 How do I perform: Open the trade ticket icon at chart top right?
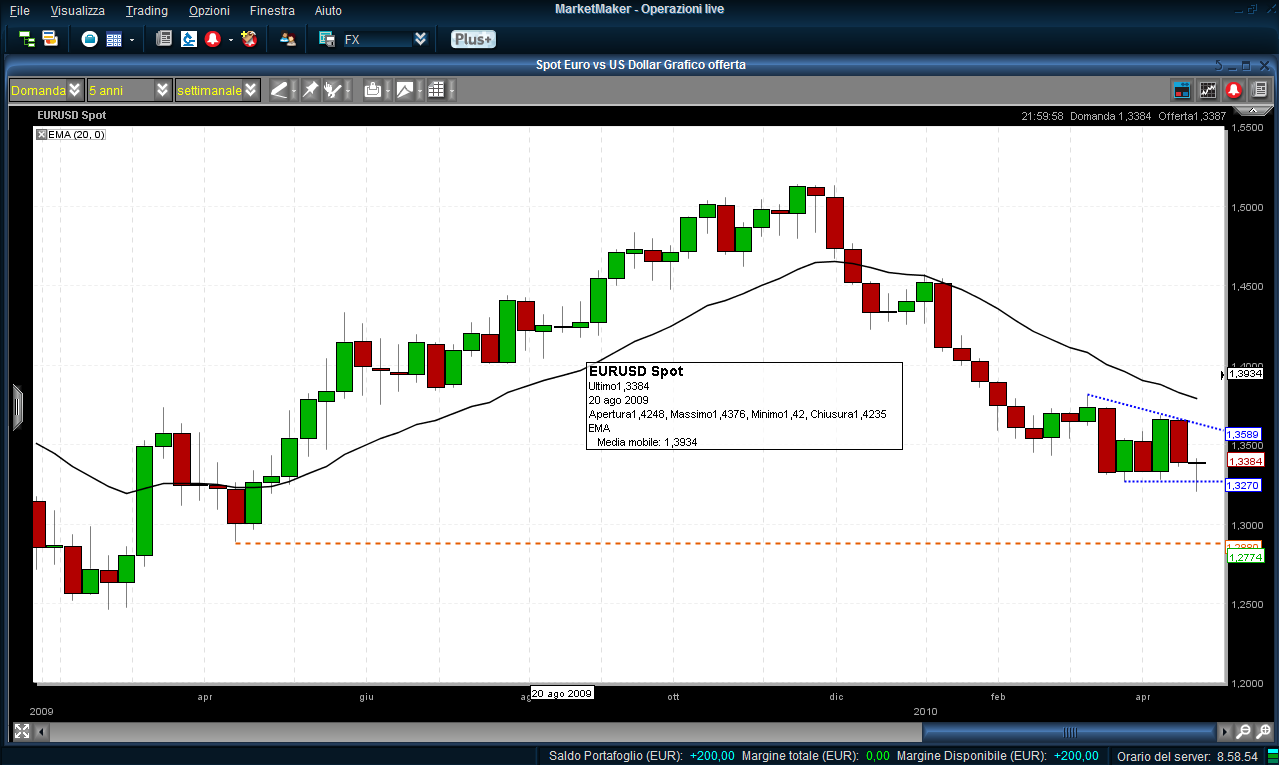coord(1182,90)
